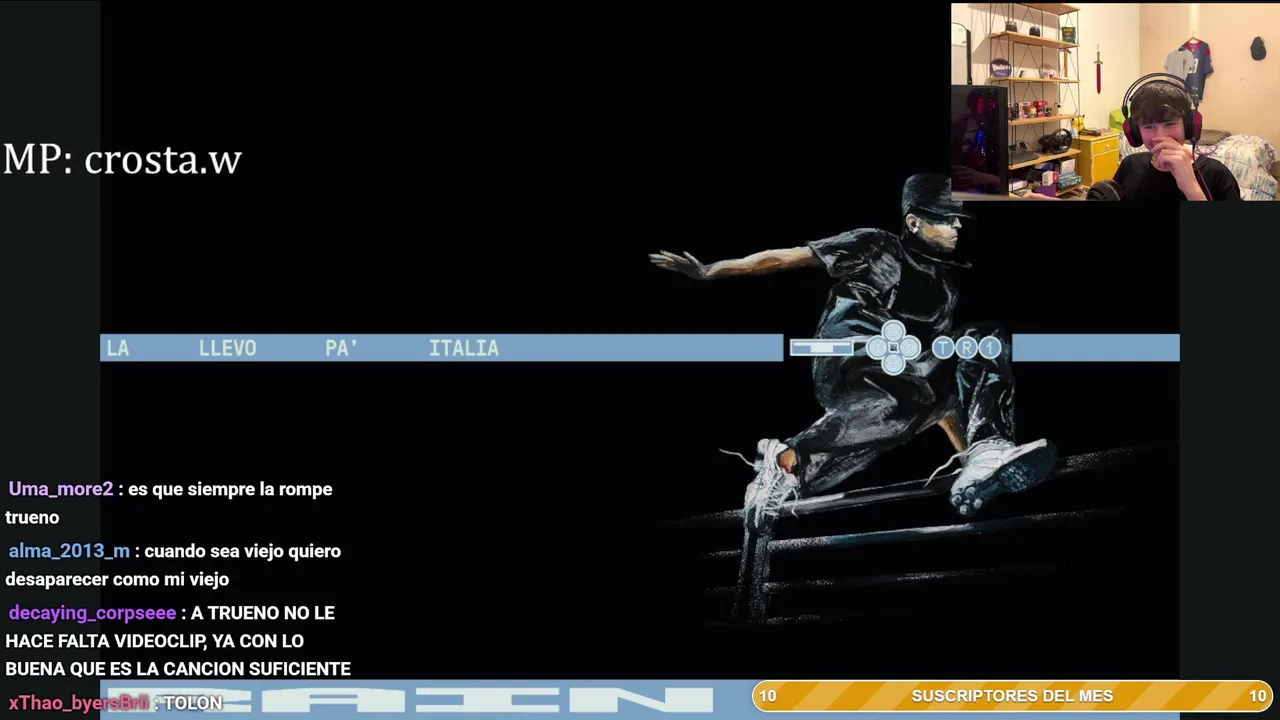Screen dimensions: 1280x720
Task: Click the small rectangular meter in the bar
Action: point(821,348)
